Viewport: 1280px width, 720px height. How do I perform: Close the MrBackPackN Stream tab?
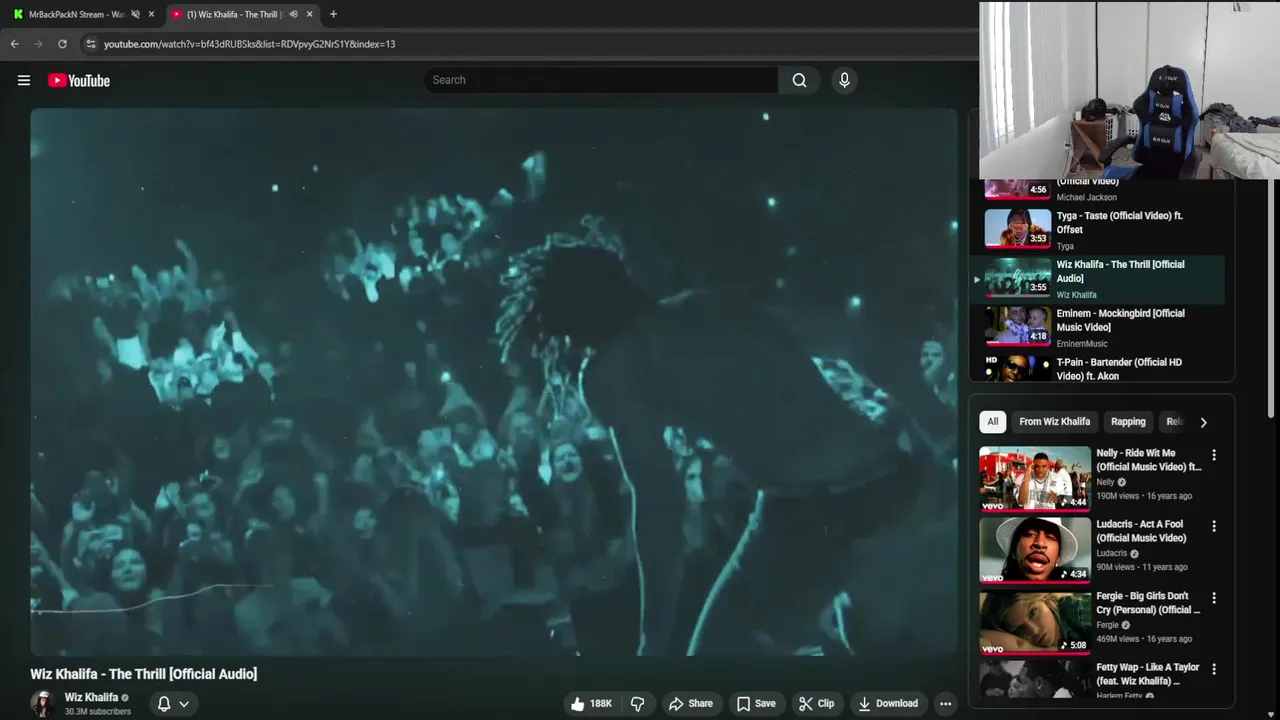[151, 14]
